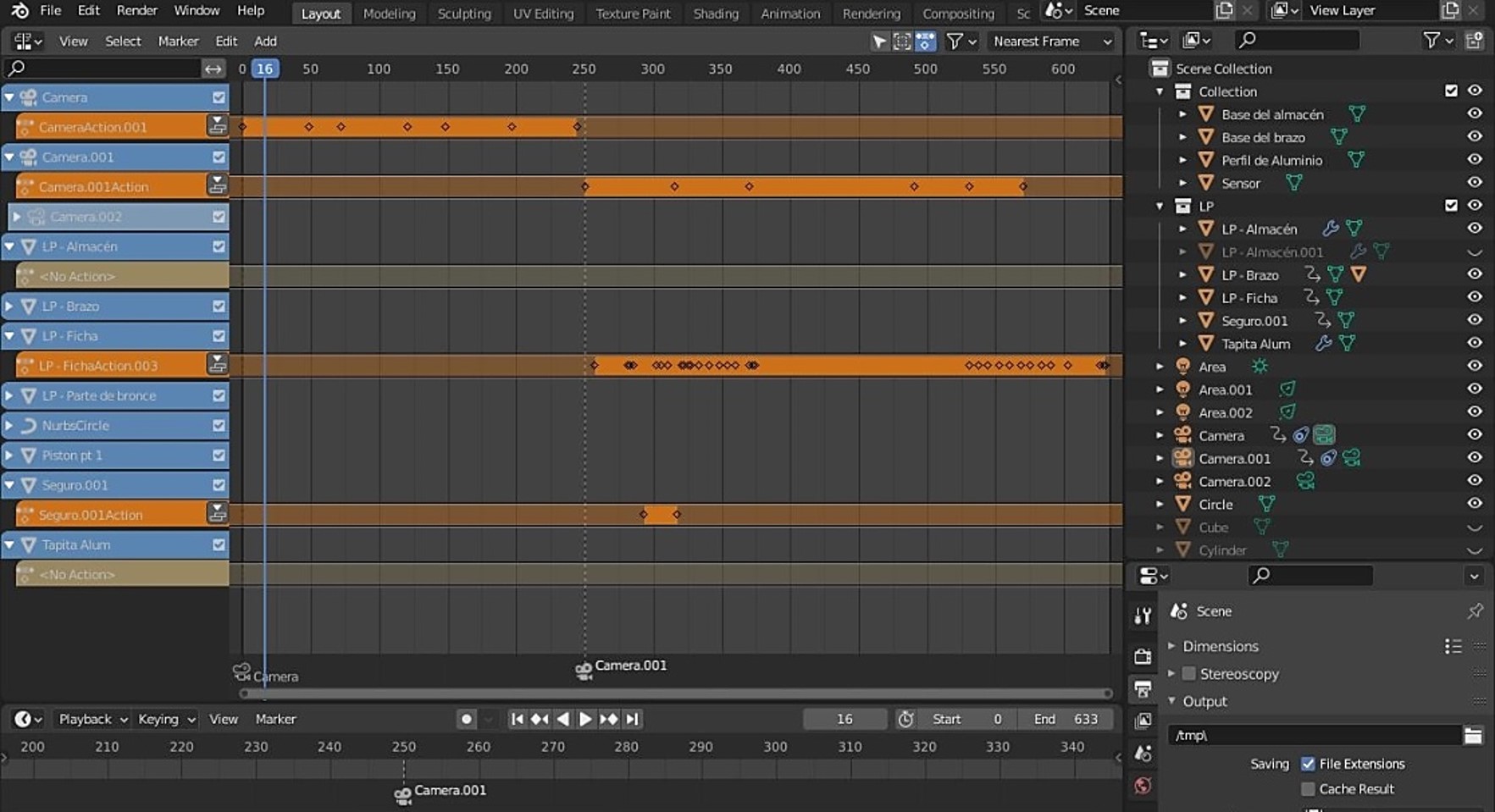Image resolution: width=1495 pixels, height=812 pixels.
Task: Hide Base del almacén in viewport
Action: [x=1475, y=113]
